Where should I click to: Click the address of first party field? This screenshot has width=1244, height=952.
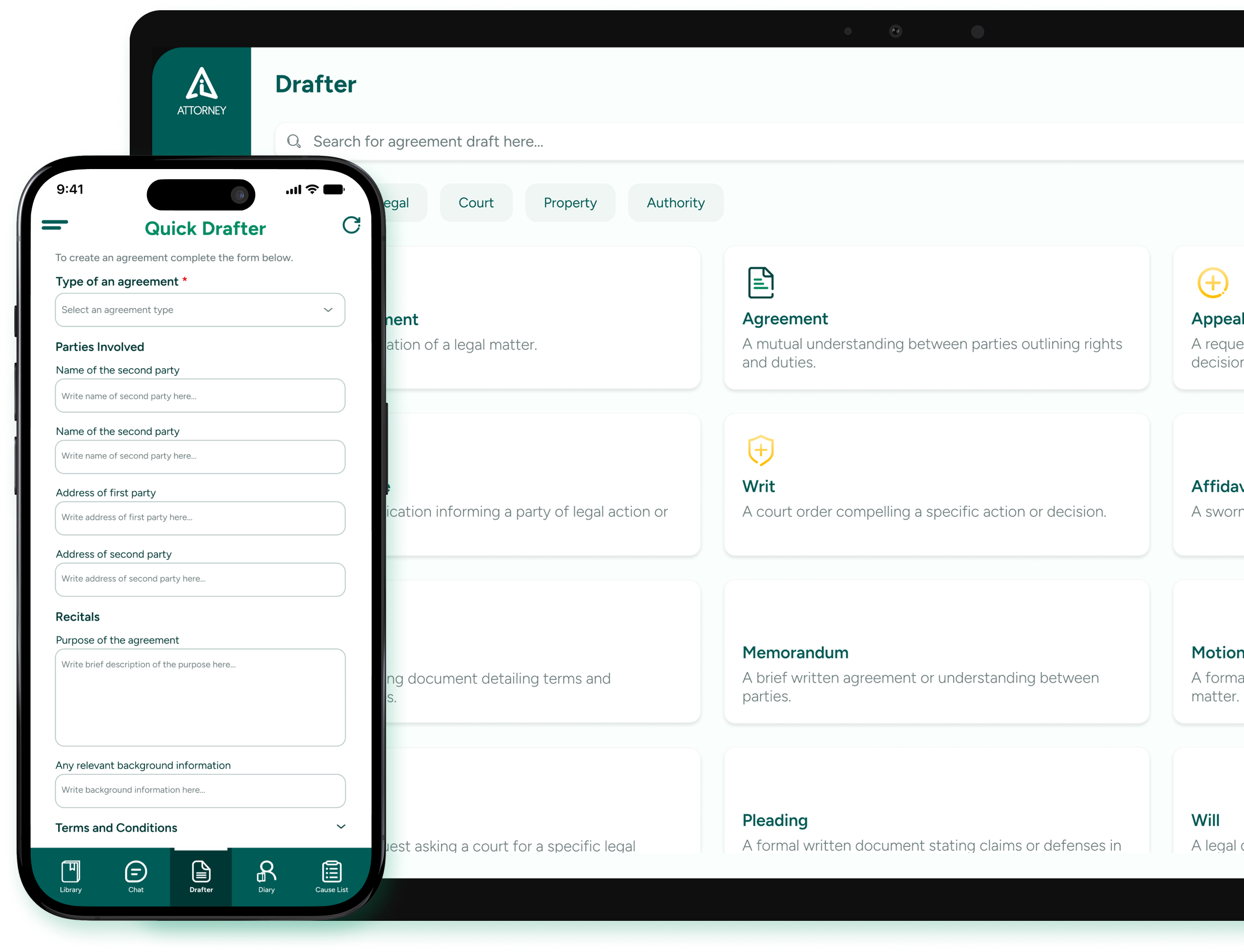200,518
